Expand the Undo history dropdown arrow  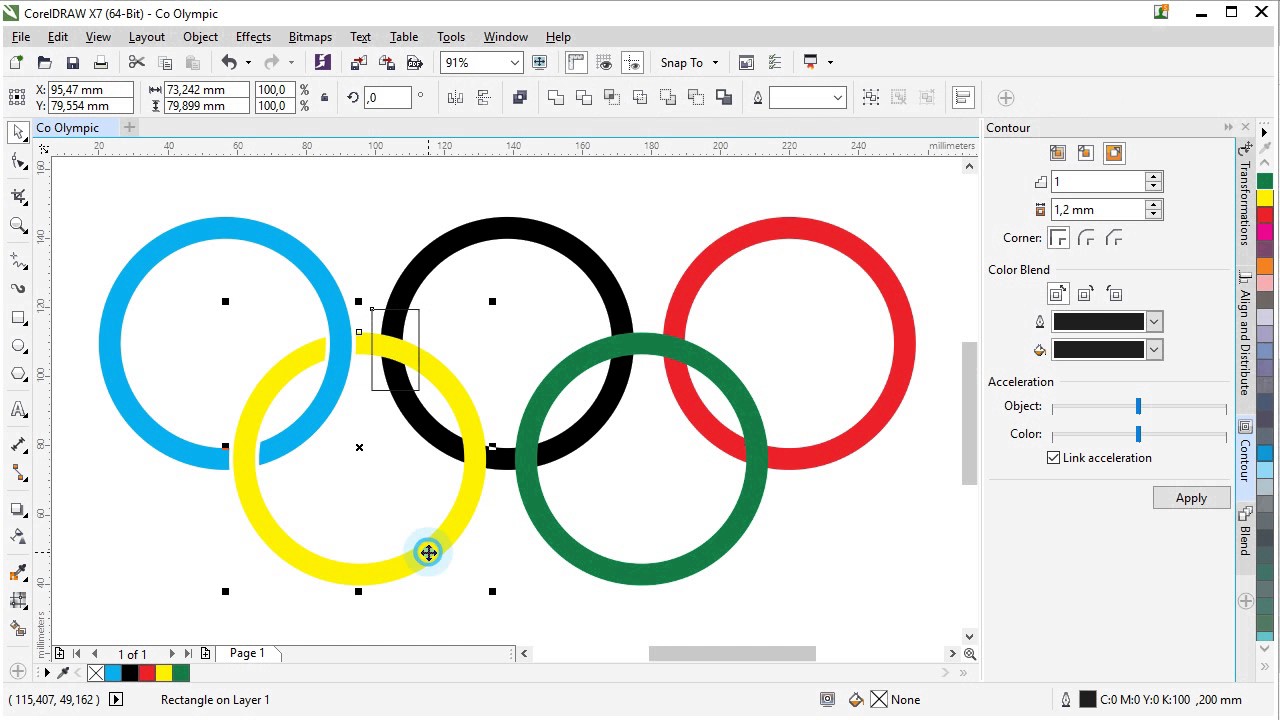click(x=247, y=63)
